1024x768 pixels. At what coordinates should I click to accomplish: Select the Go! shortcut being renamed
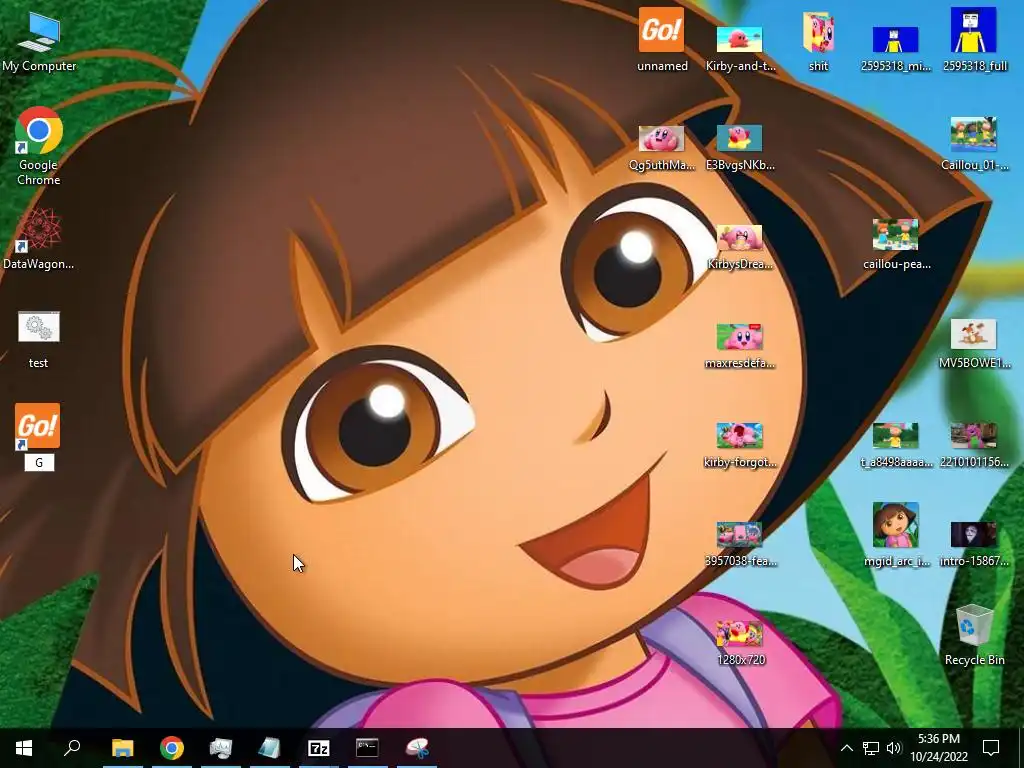[38, 426]
